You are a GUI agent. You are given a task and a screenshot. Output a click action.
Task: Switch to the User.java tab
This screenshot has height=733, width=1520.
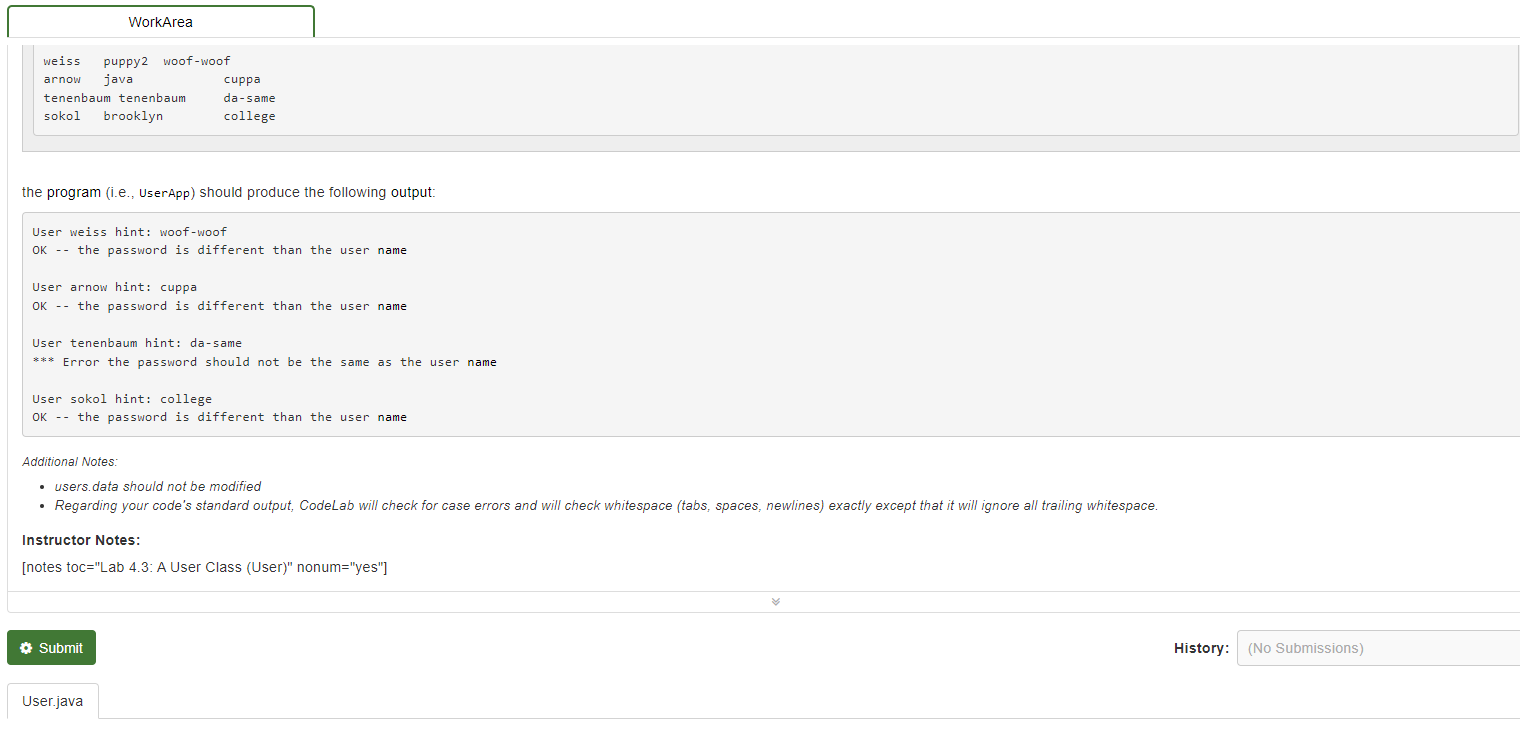52,701
